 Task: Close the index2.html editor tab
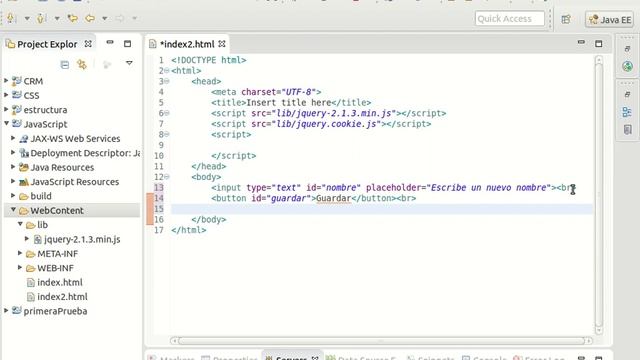click(x=222, y=43)
